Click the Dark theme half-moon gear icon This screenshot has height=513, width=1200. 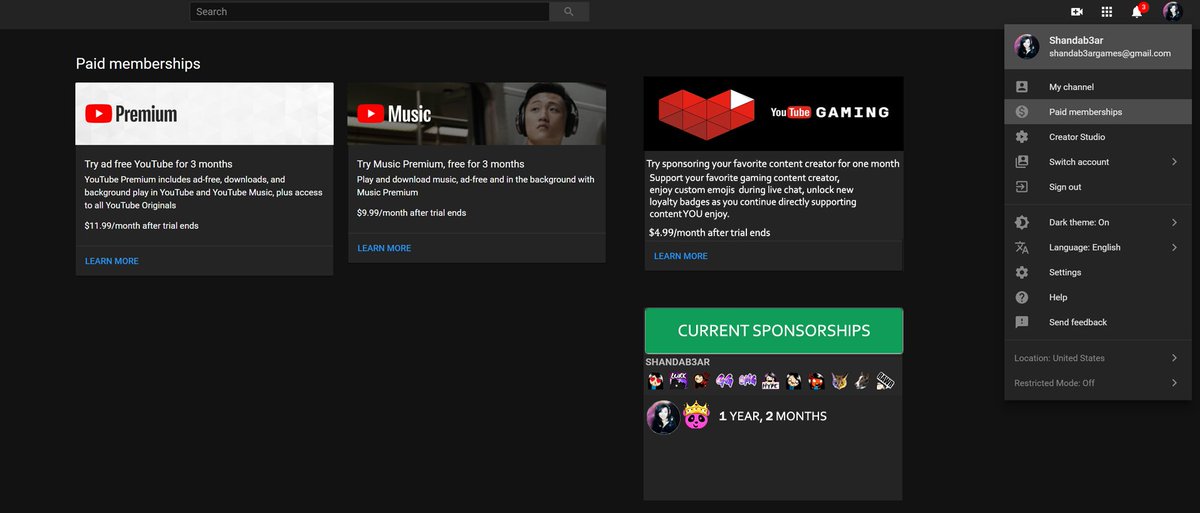(1022, 222)
